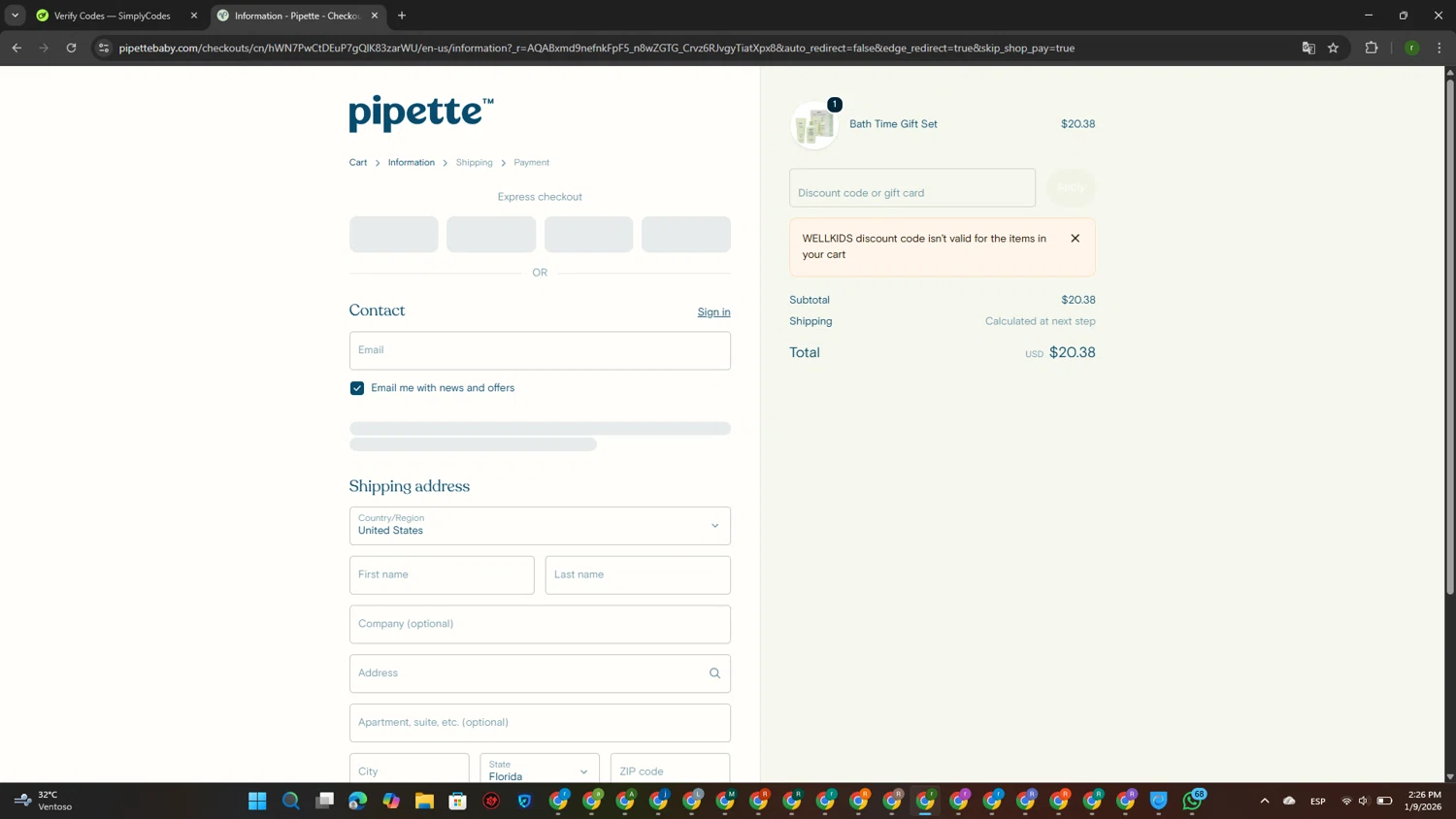Select the Information breadcrumb step
This screenshot has width=1456, height=819.
pyautogui.click(x=412, y=162)
